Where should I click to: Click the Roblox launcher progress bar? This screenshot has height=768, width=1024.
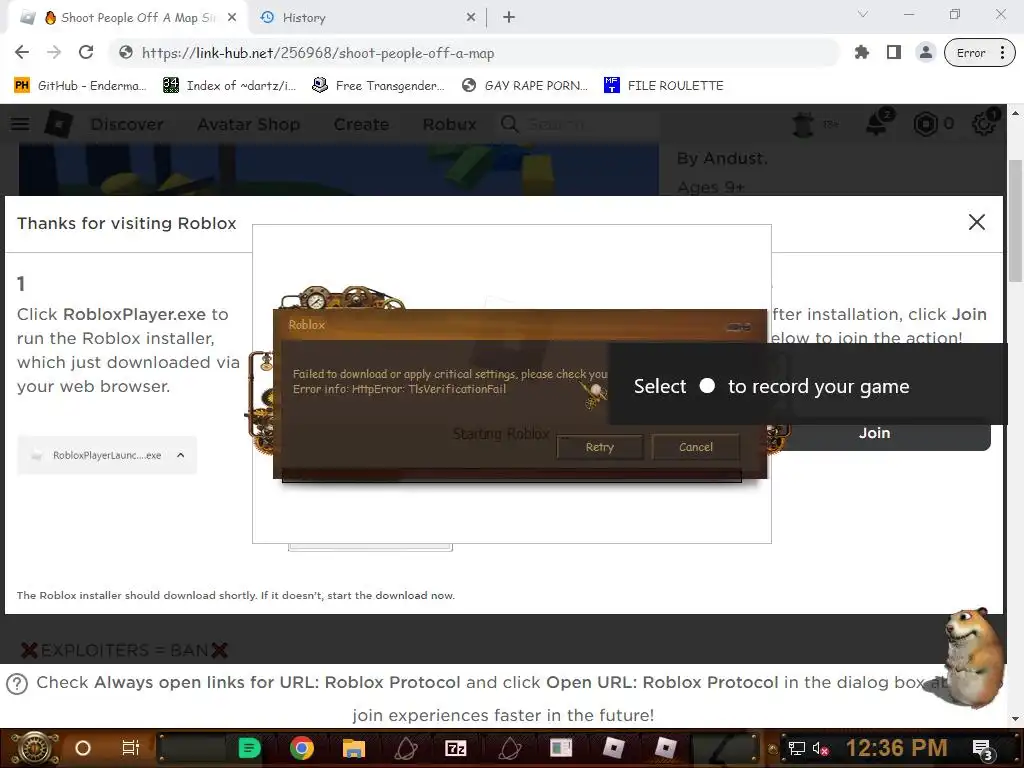point(512,475)
